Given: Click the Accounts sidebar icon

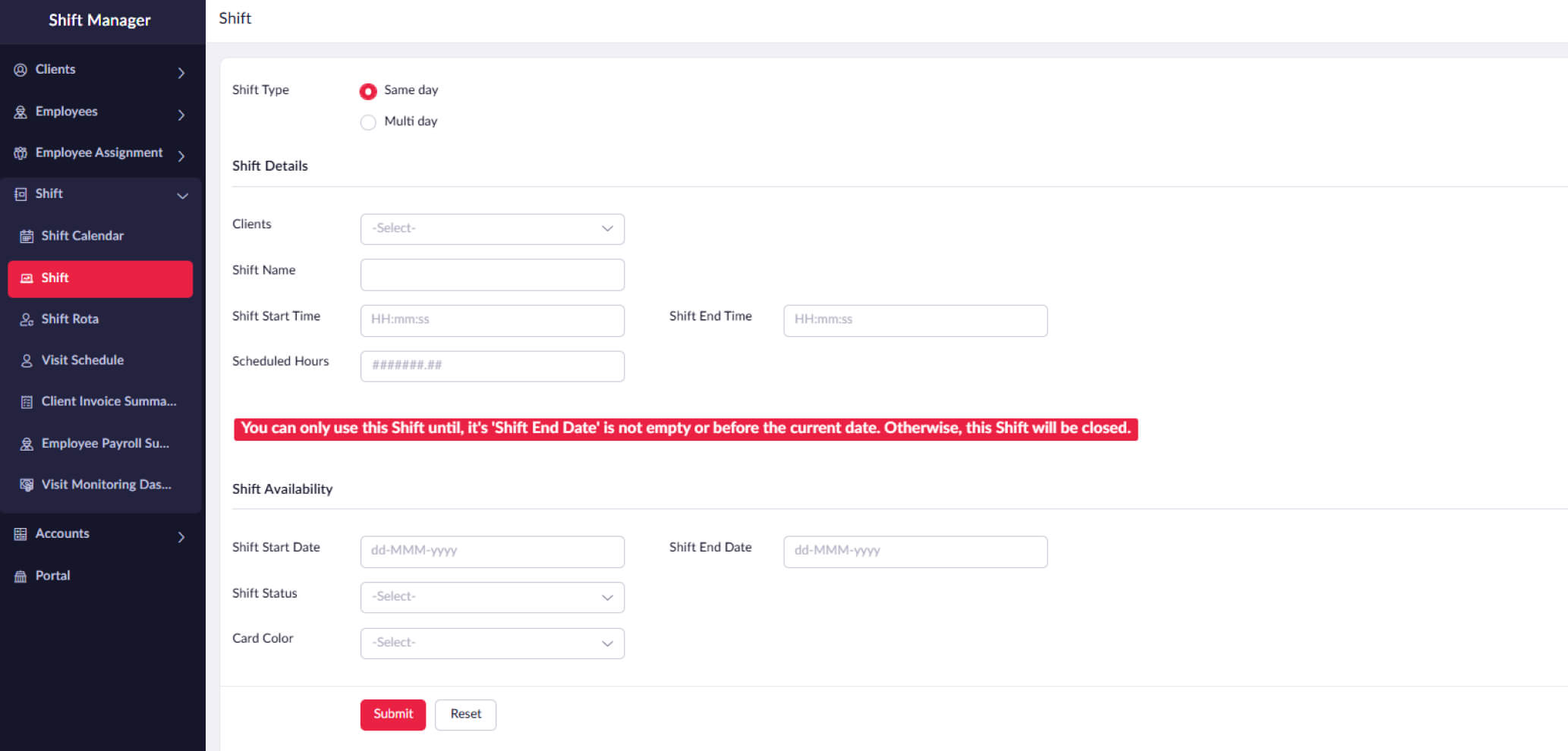Looking at the screenshot, I should pyautogui.click(x=20, y=534).
